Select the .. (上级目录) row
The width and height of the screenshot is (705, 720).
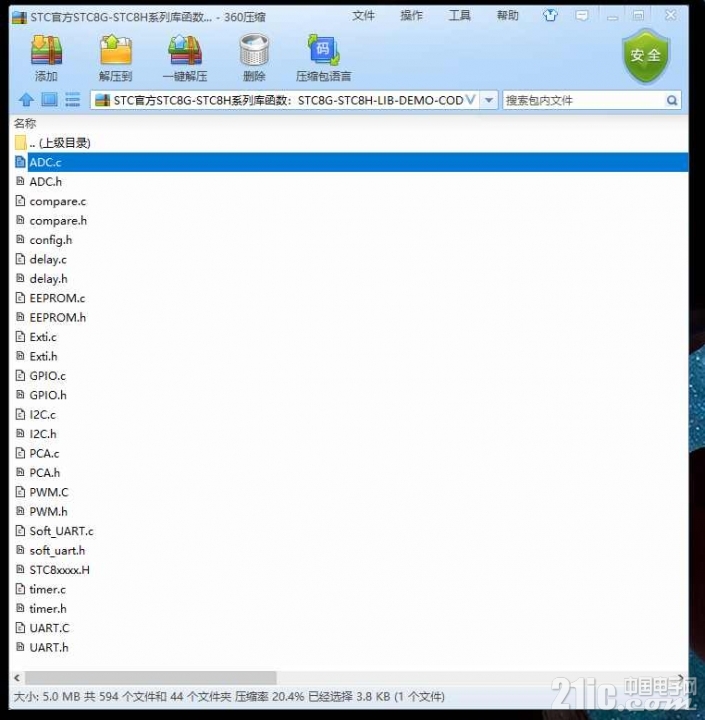point(349,143)
